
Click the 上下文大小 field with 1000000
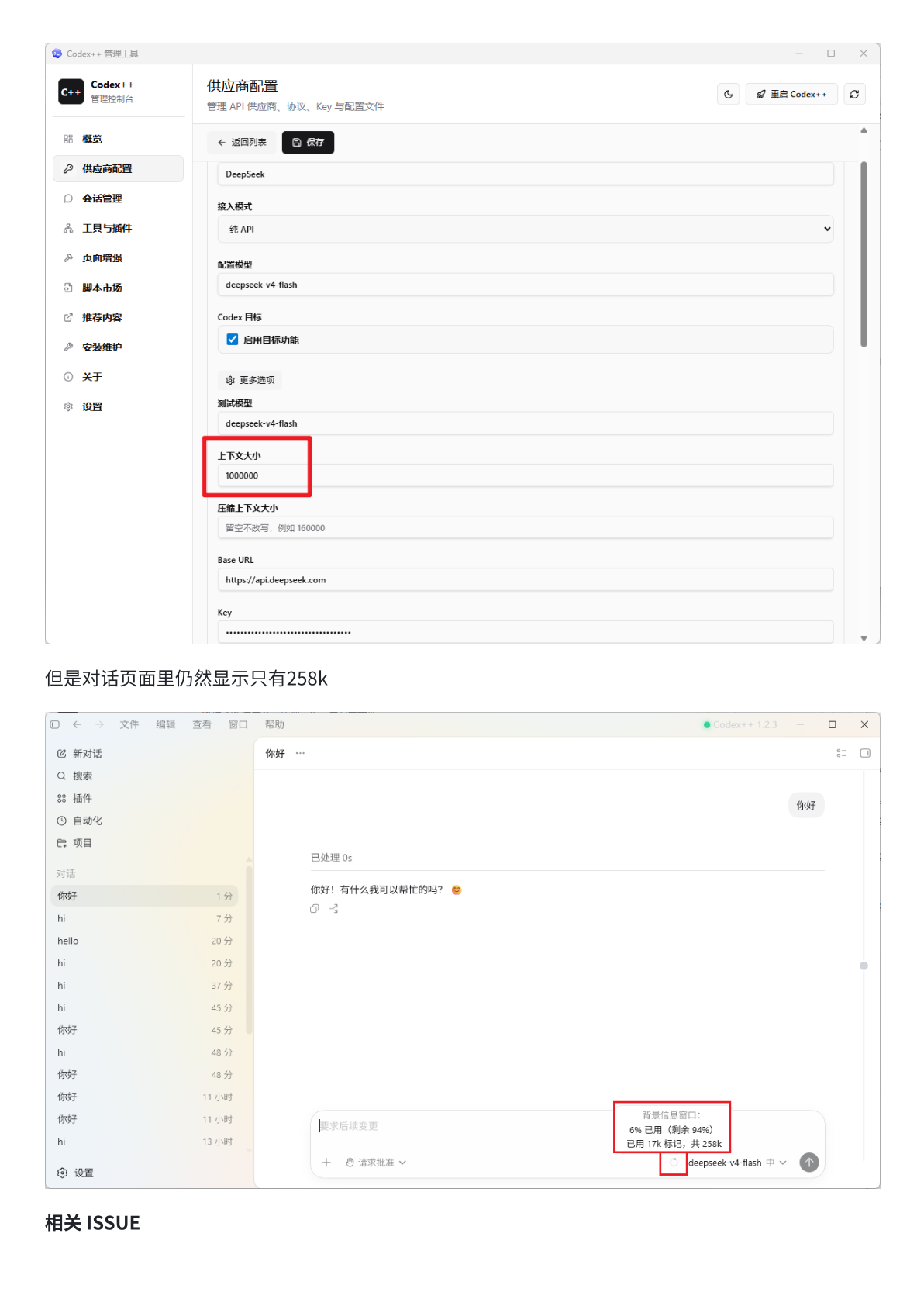click(526, 475)
